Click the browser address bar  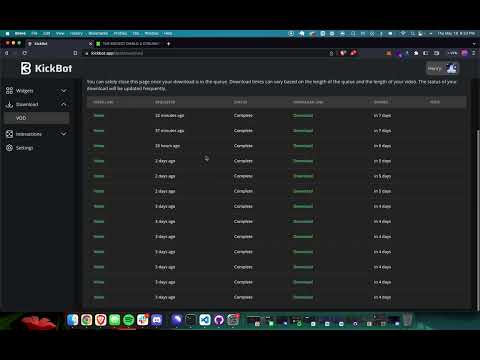[207, 53]
